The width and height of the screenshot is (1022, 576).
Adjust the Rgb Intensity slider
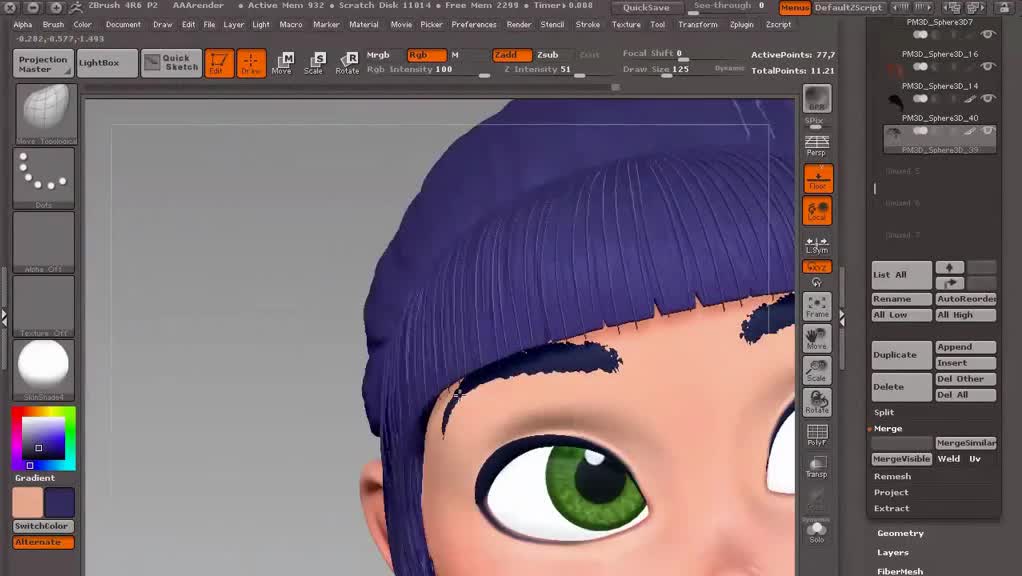(428, 70)
